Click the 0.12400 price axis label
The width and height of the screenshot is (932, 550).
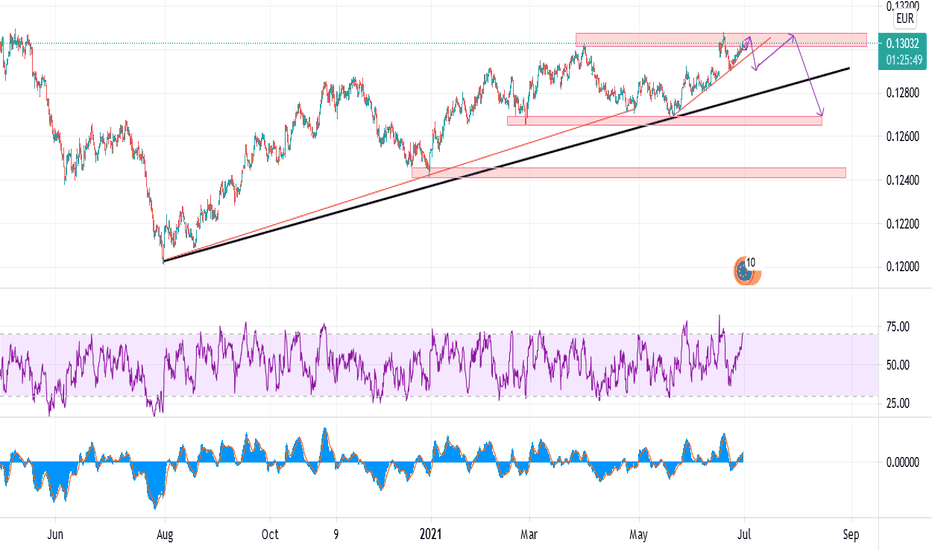(x=902, y=180)
